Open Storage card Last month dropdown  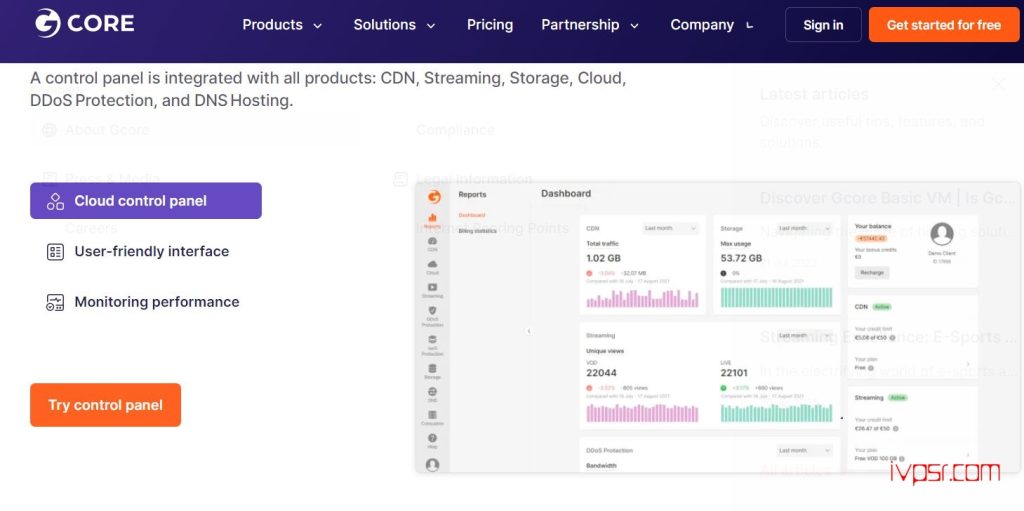click(x=804, y=228)
